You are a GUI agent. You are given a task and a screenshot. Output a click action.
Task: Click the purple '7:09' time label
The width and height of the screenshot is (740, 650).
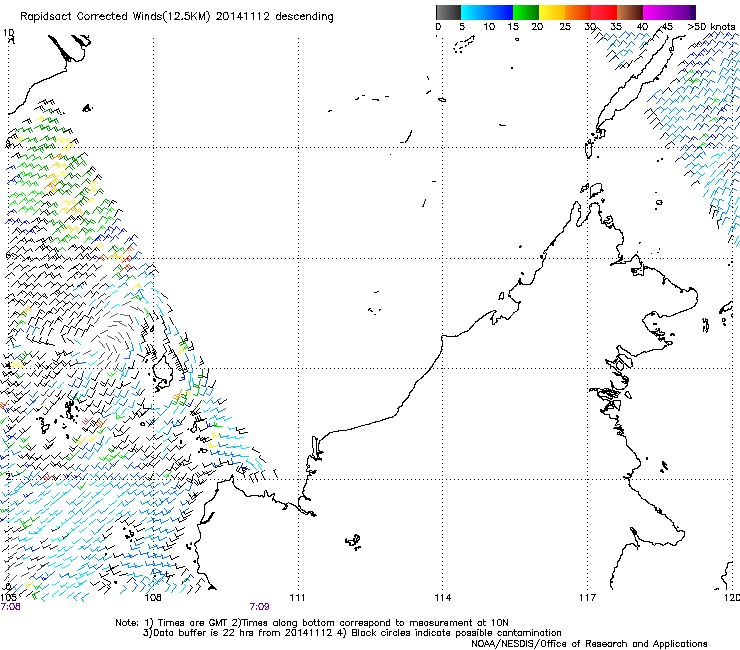pos(260,607)
